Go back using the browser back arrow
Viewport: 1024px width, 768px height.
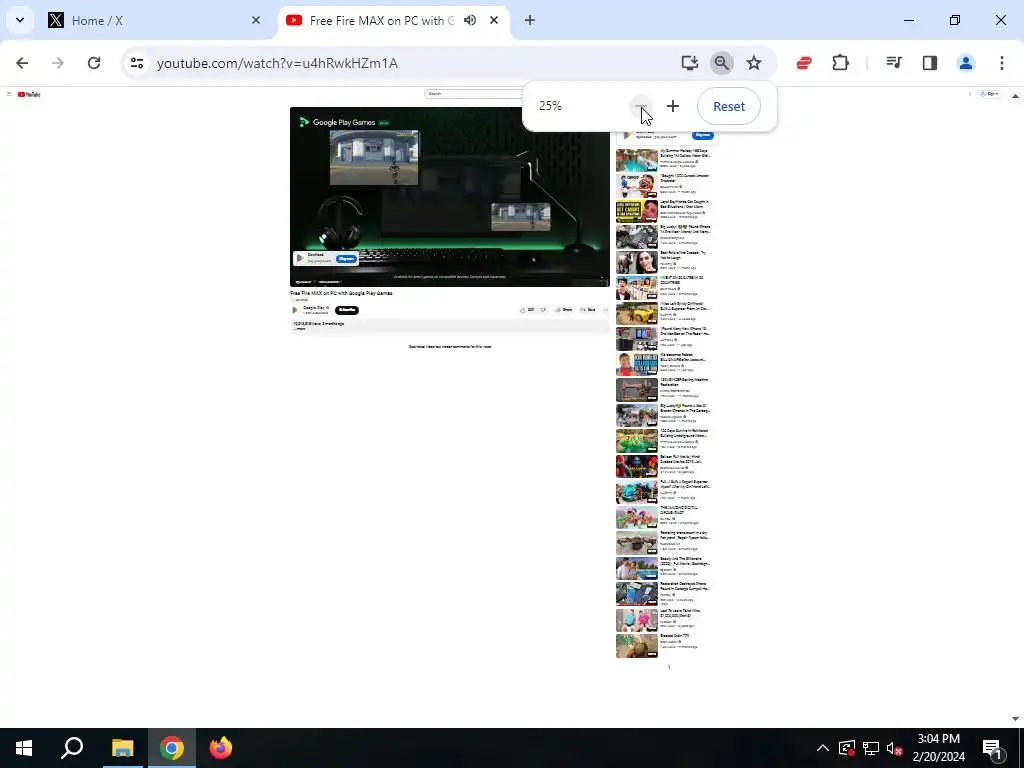tap(22, 63)
